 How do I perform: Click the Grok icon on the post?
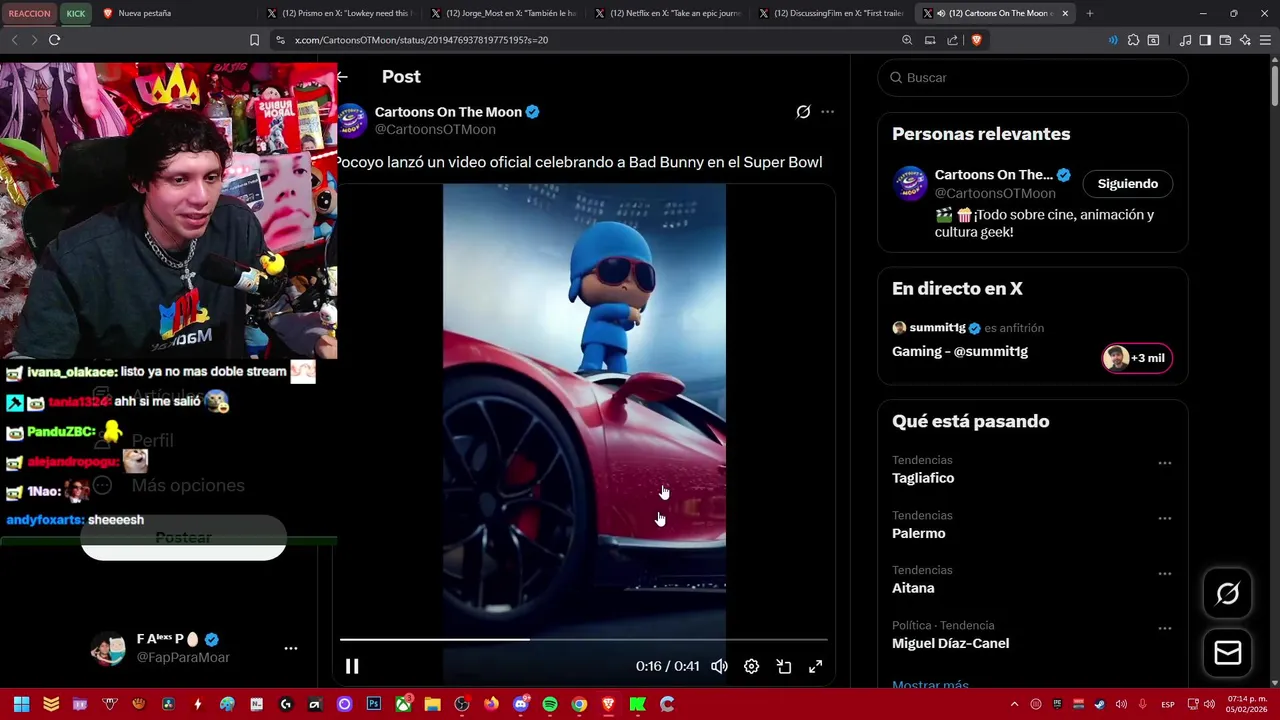pyautogui.click(x=803, y=112)
